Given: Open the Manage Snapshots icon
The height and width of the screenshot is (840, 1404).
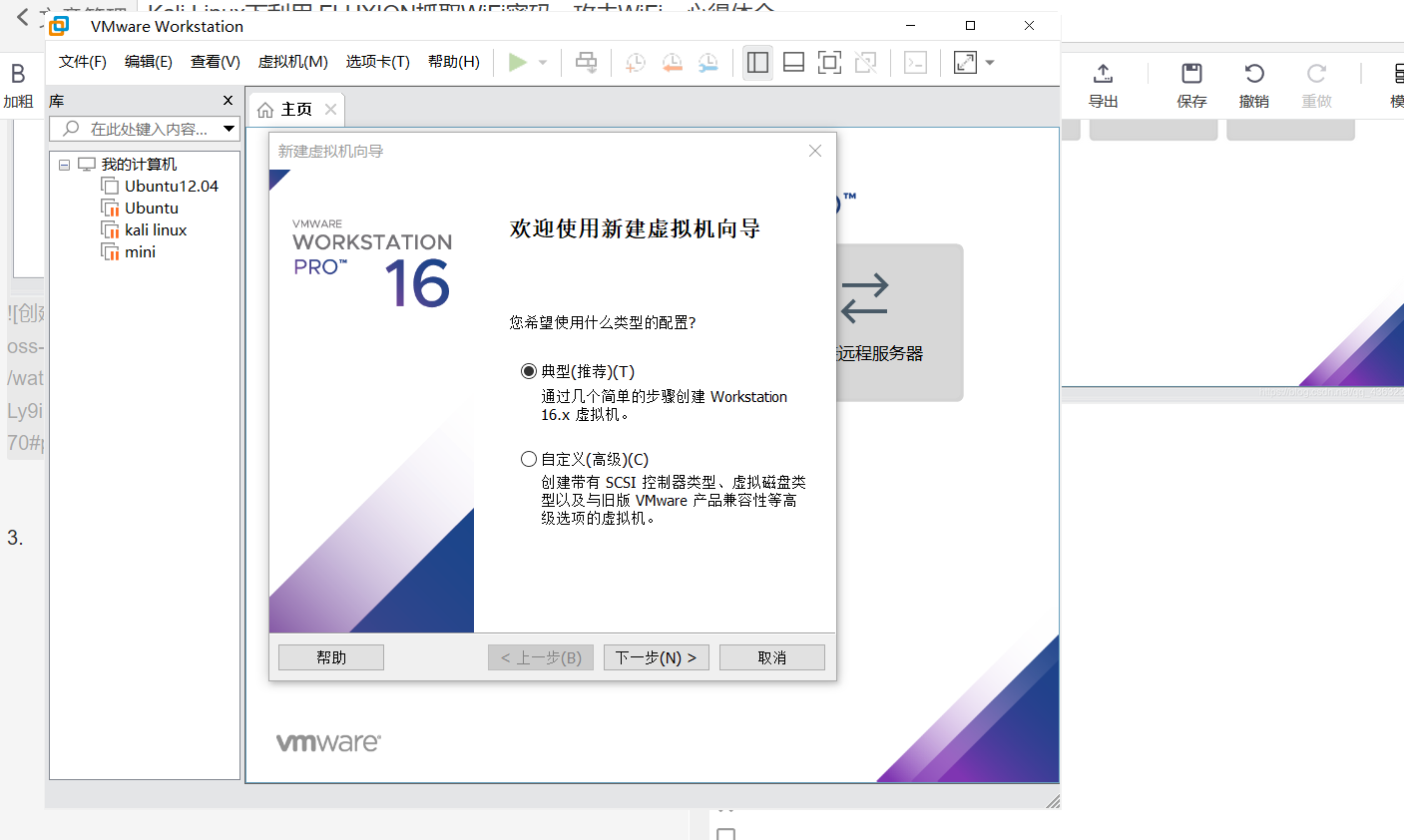Looking at the screenshot, I should coord(708,62).
